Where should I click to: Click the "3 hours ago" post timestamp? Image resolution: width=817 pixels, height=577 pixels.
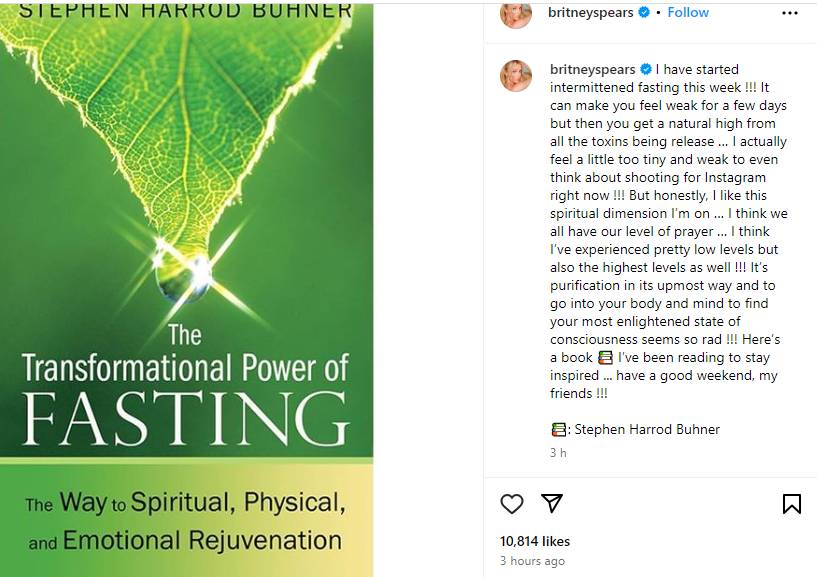click(x=532, y=561)
